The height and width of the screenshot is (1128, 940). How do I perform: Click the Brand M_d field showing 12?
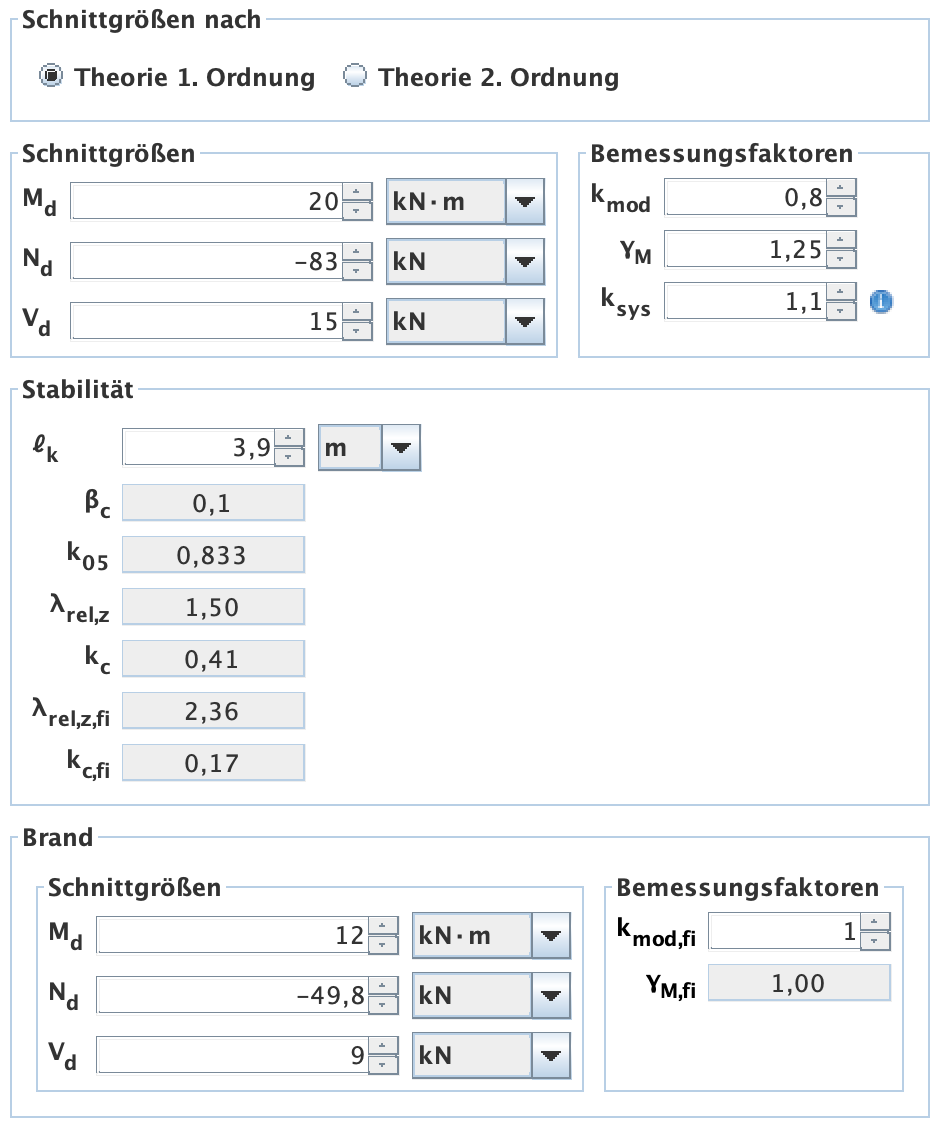click(231, 936)
